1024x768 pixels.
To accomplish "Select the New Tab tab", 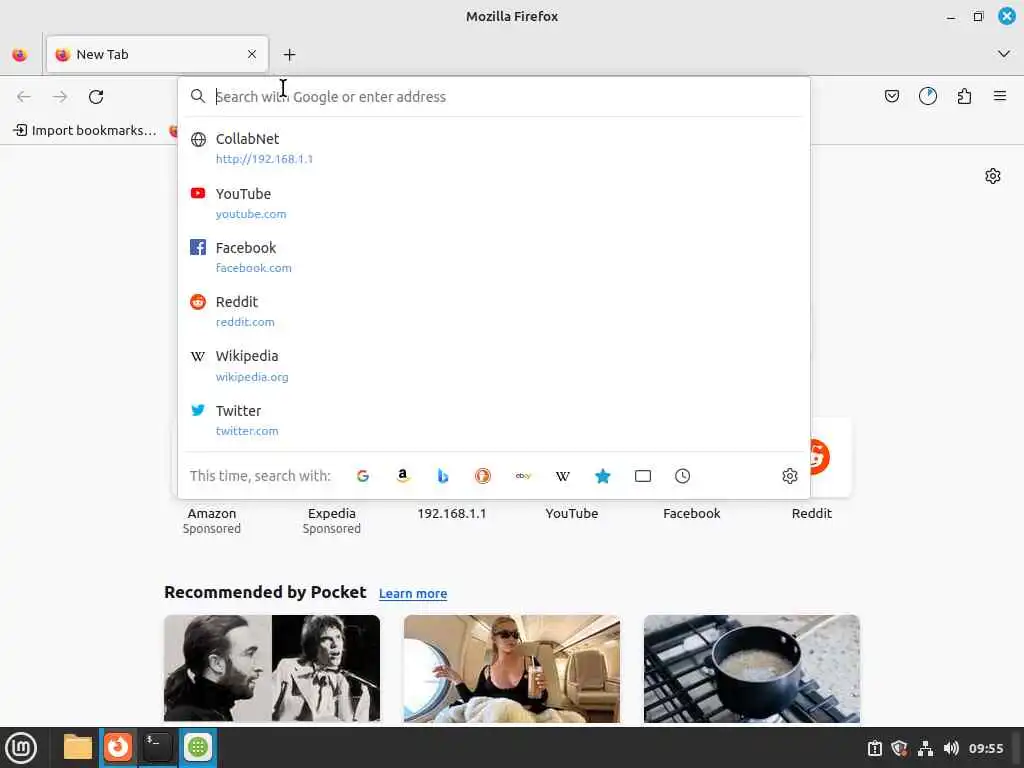I will pos(157,54).
